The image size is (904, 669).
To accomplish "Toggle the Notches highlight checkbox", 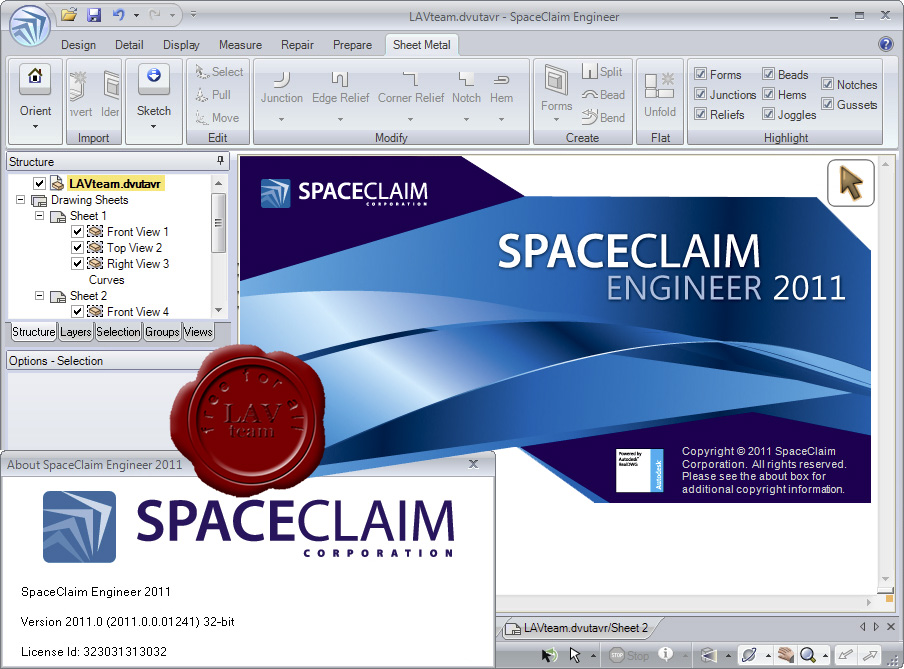I will pyautogui.click(x=827, y=84).
